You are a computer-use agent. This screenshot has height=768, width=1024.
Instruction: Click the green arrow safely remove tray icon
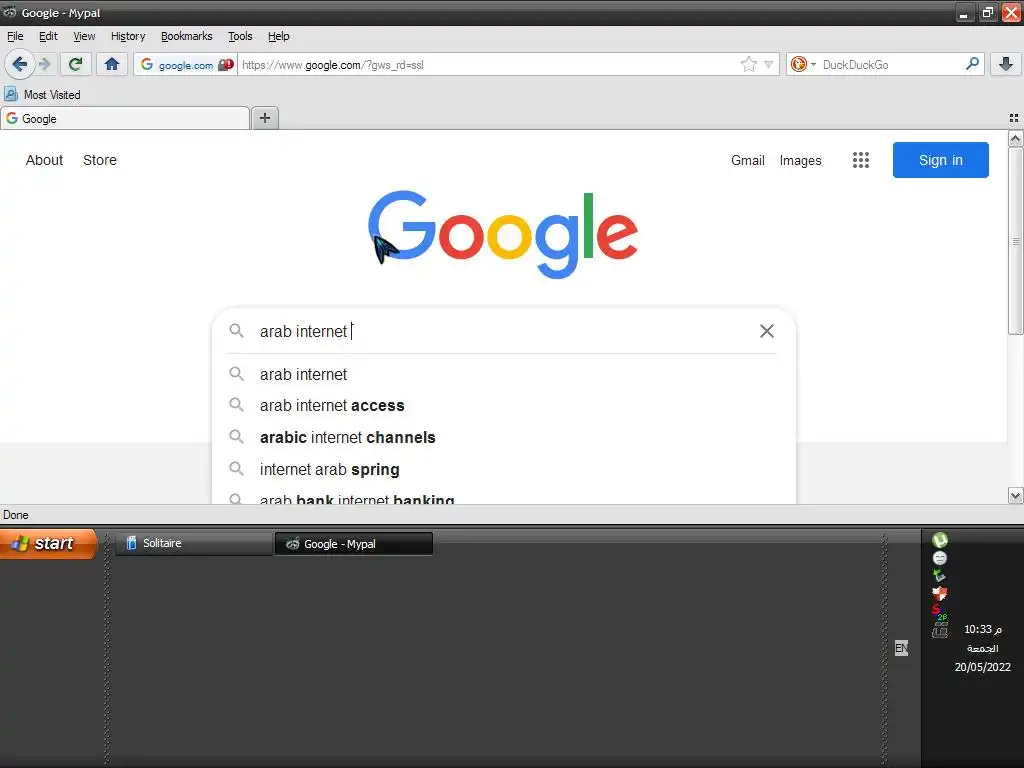(x=940, y=575)
